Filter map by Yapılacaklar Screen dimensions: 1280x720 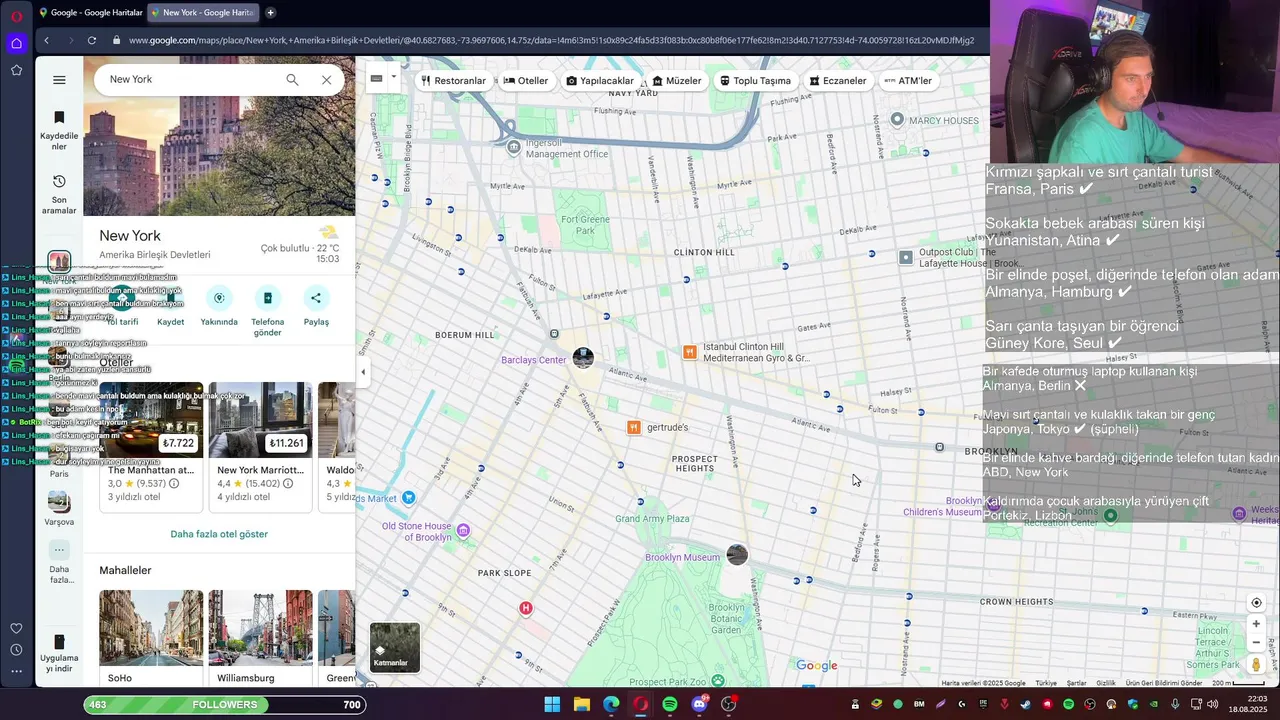pyautogui.click(x=600, y=81)
